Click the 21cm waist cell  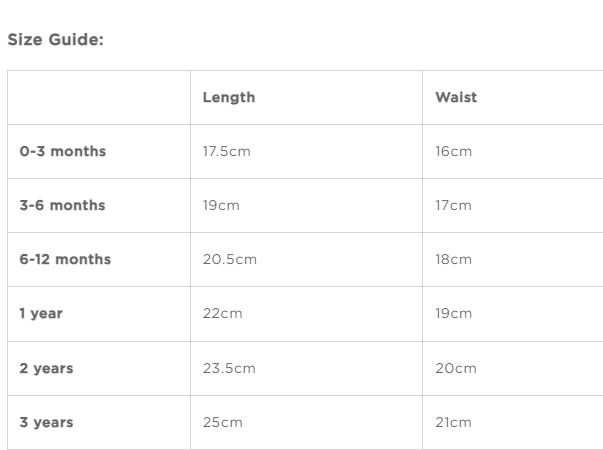453,422
